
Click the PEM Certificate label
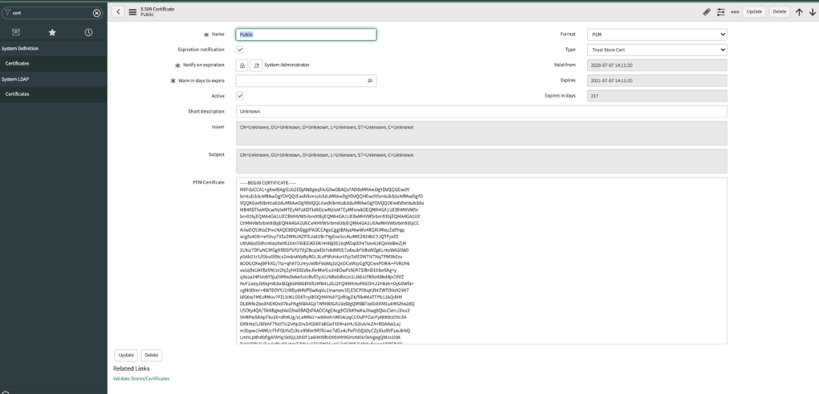209,182
